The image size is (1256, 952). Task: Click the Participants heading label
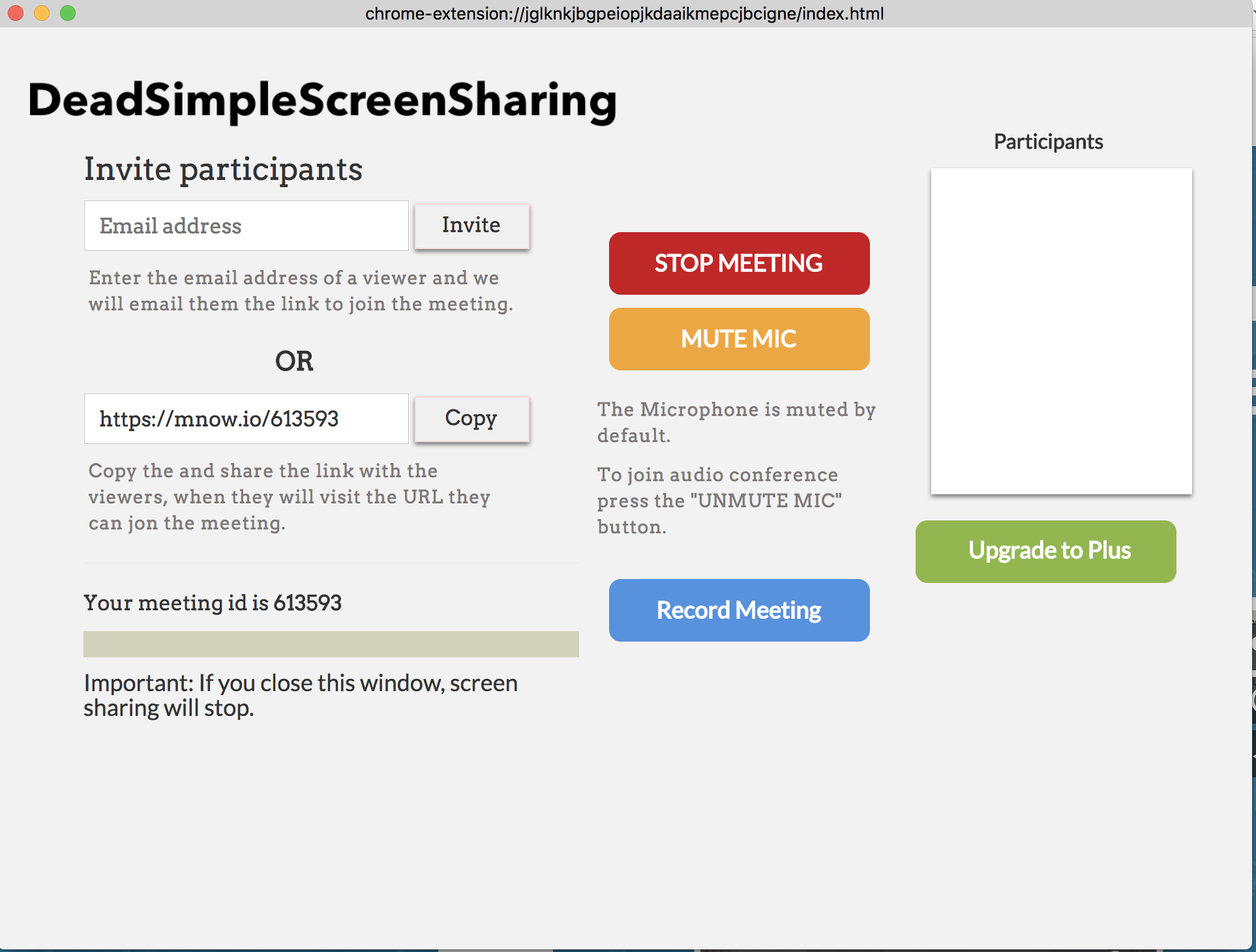(1048, 141)
